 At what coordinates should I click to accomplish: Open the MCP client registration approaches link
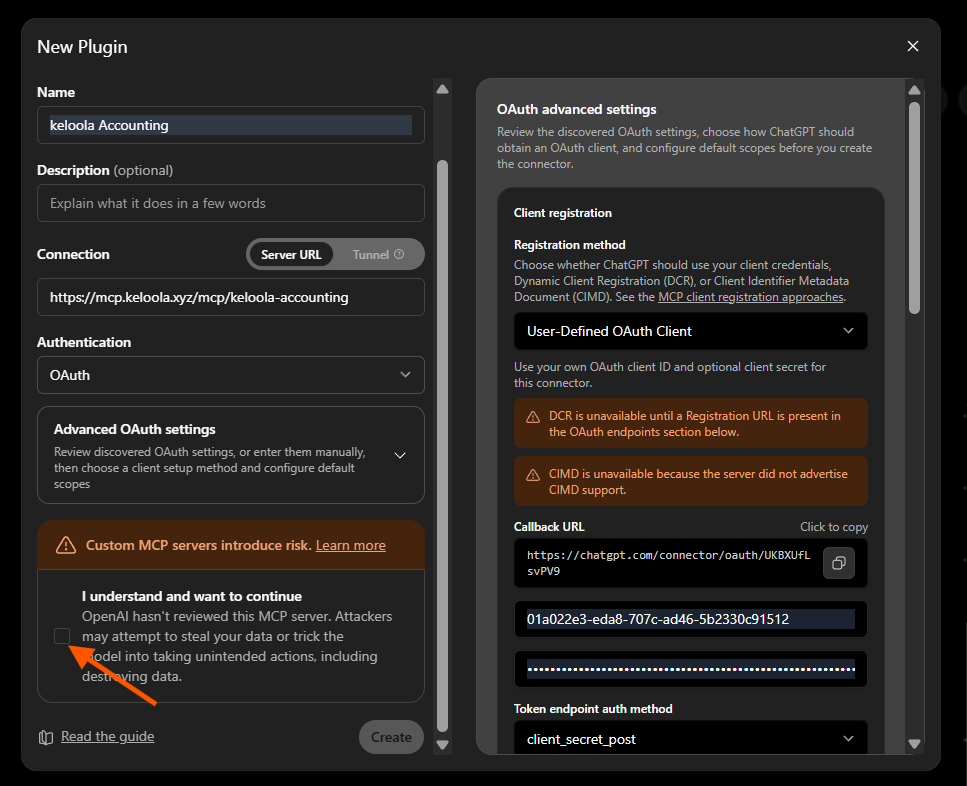(x=751, y=297)
